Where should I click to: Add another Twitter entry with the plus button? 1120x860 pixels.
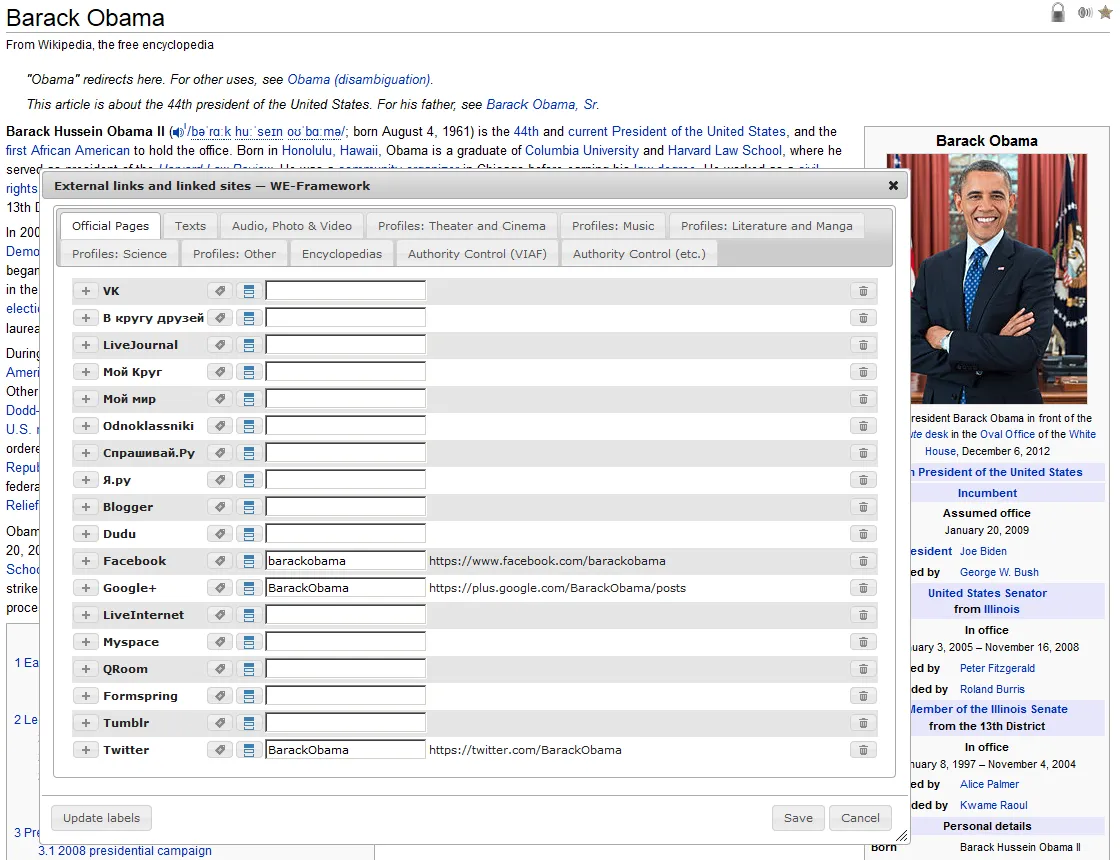pos(86,750)
